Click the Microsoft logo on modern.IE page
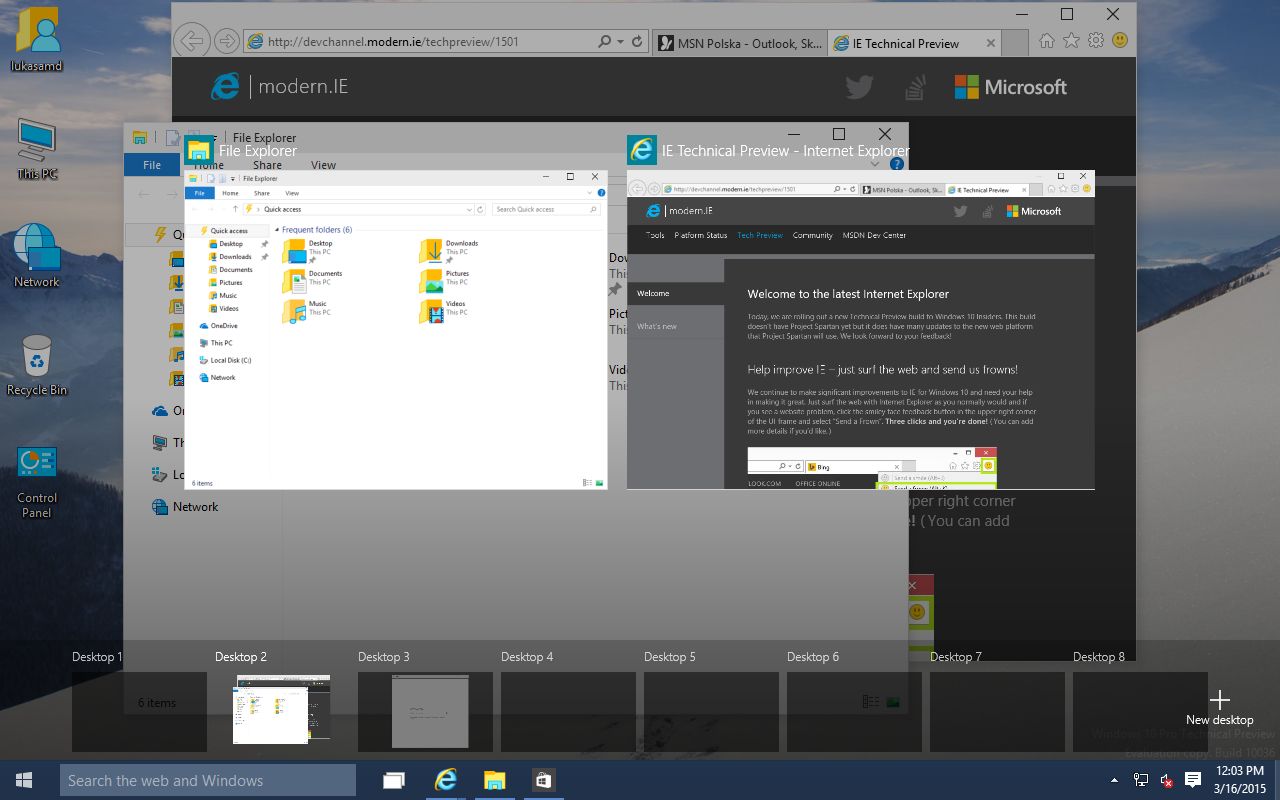This screenshot has height=800, width=1280. [1011, 87]
